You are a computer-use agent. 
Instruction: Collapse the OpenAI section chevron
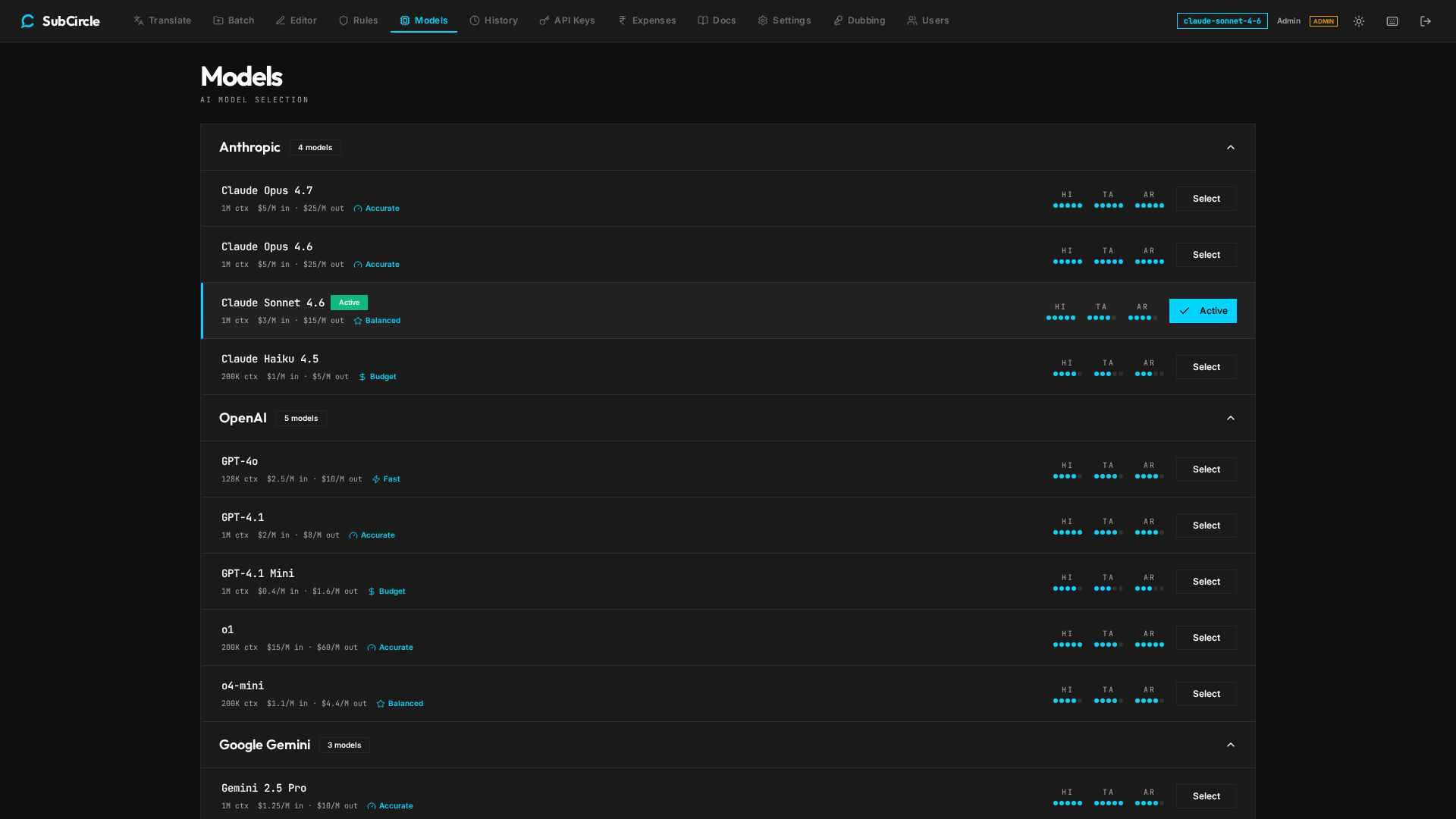point(1231,418)
